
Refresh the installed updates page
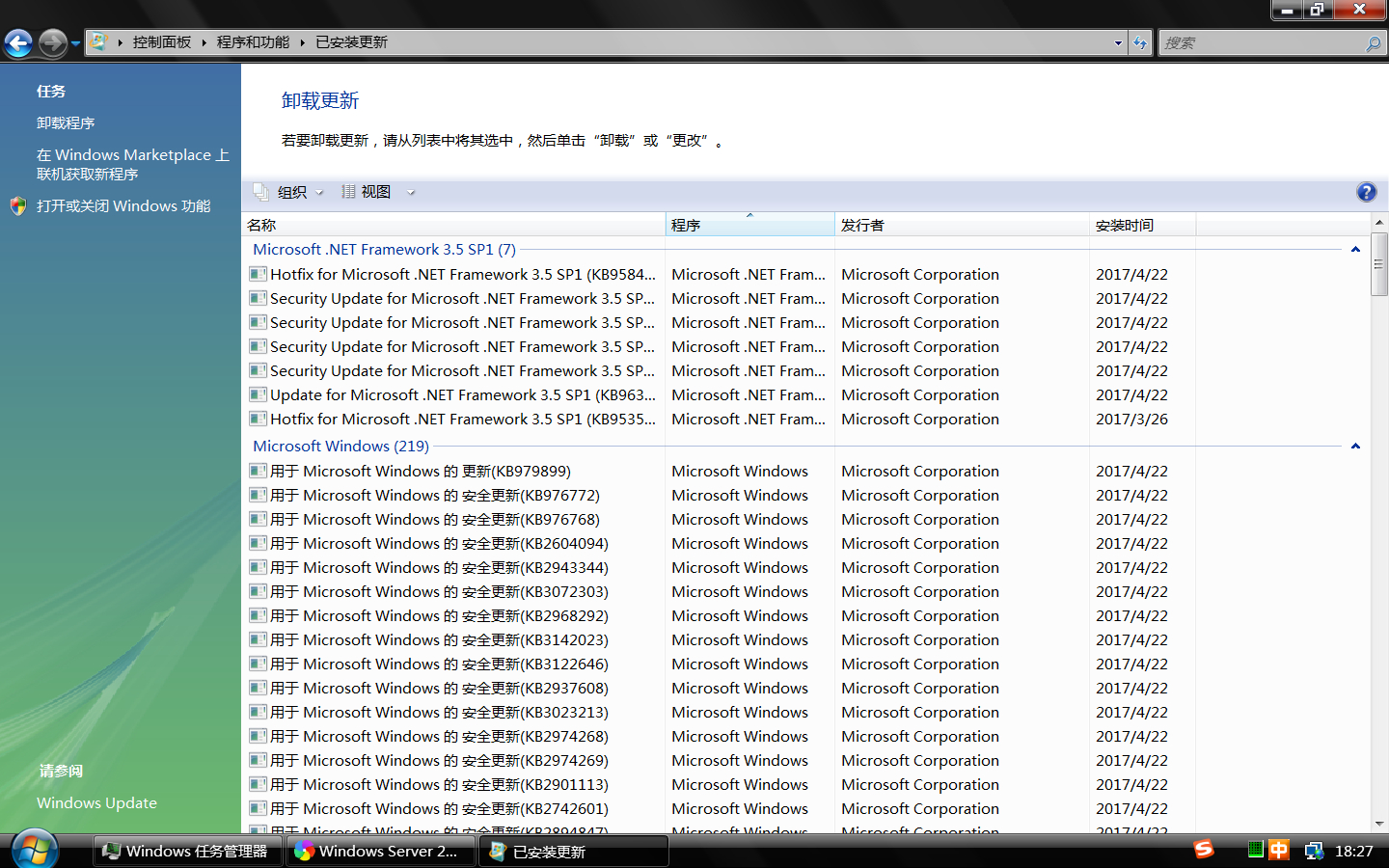(1140, 42)
